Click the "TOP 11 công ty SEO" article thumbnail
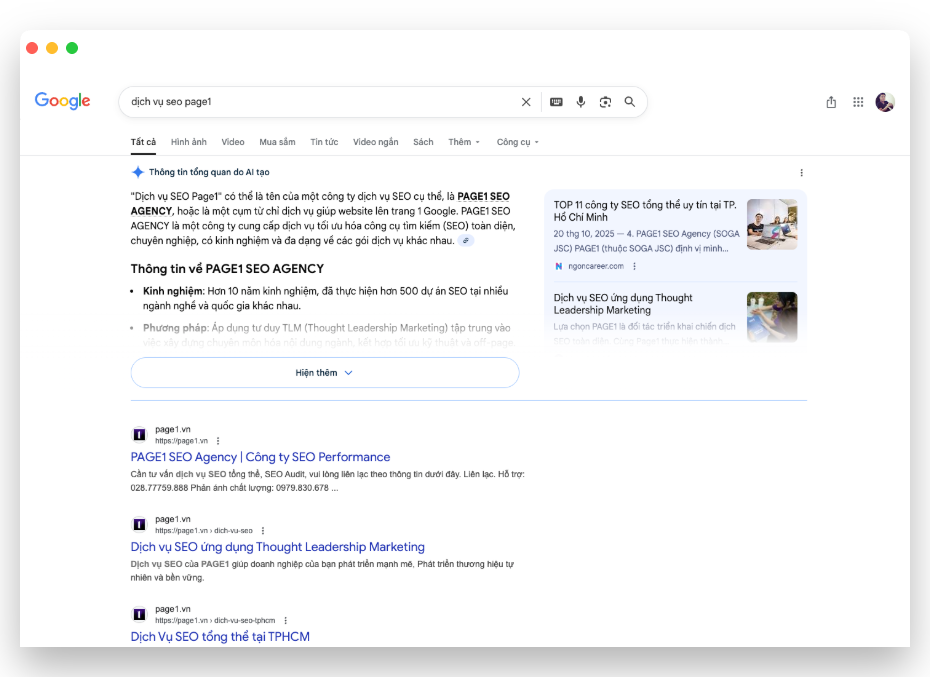Image resolution: width=930 pixels, height=677 pixels. tap(772, 224)
